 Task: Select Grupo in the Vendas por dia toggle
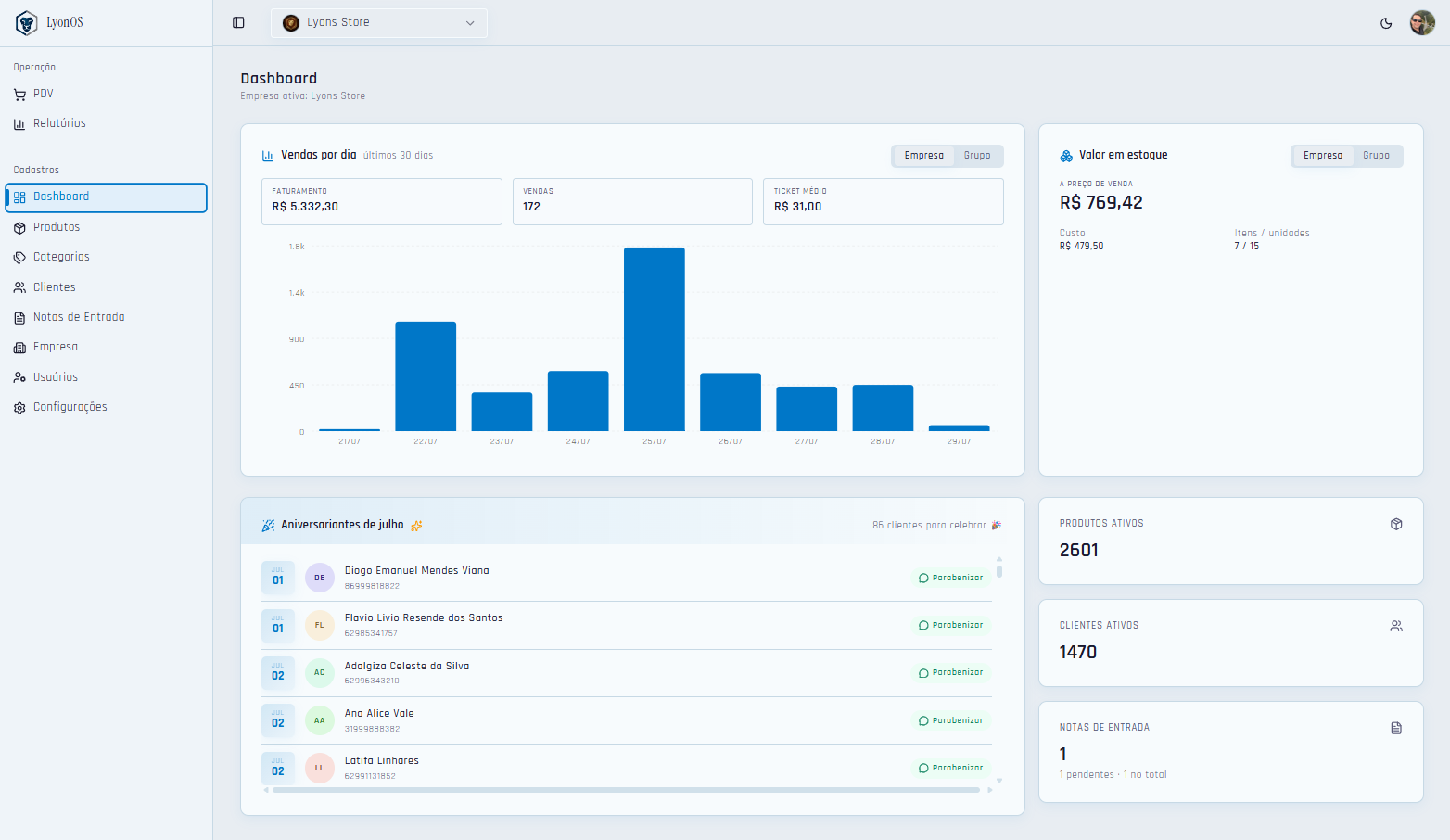click(x=977, y=156)
